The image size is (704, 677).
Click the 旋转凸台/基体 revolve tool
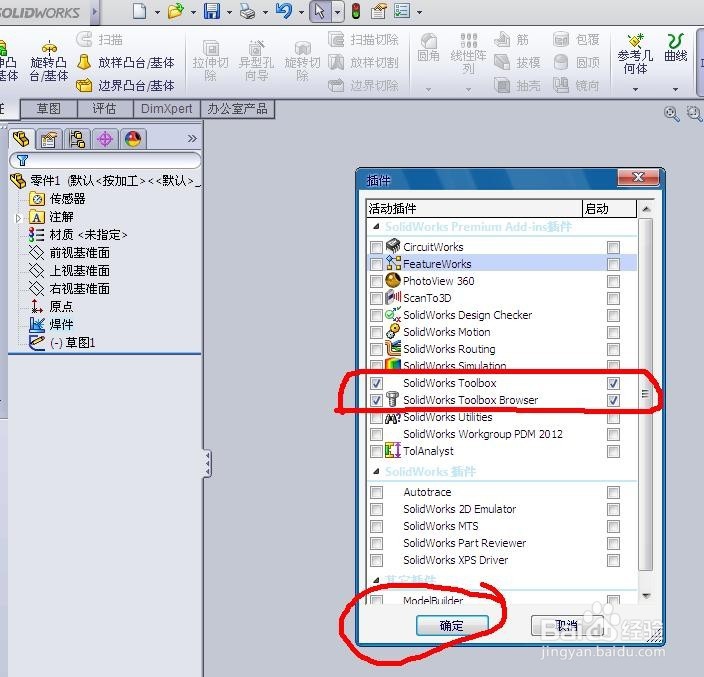49,62
